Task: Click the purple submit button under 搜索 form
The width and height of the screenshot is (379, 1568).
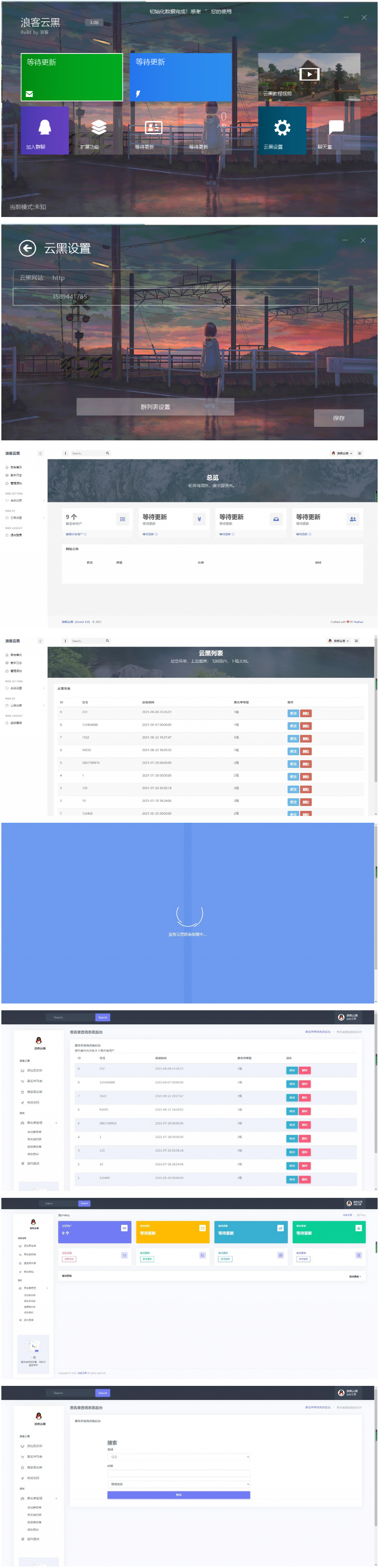Action: click(x=179, y=1494)
